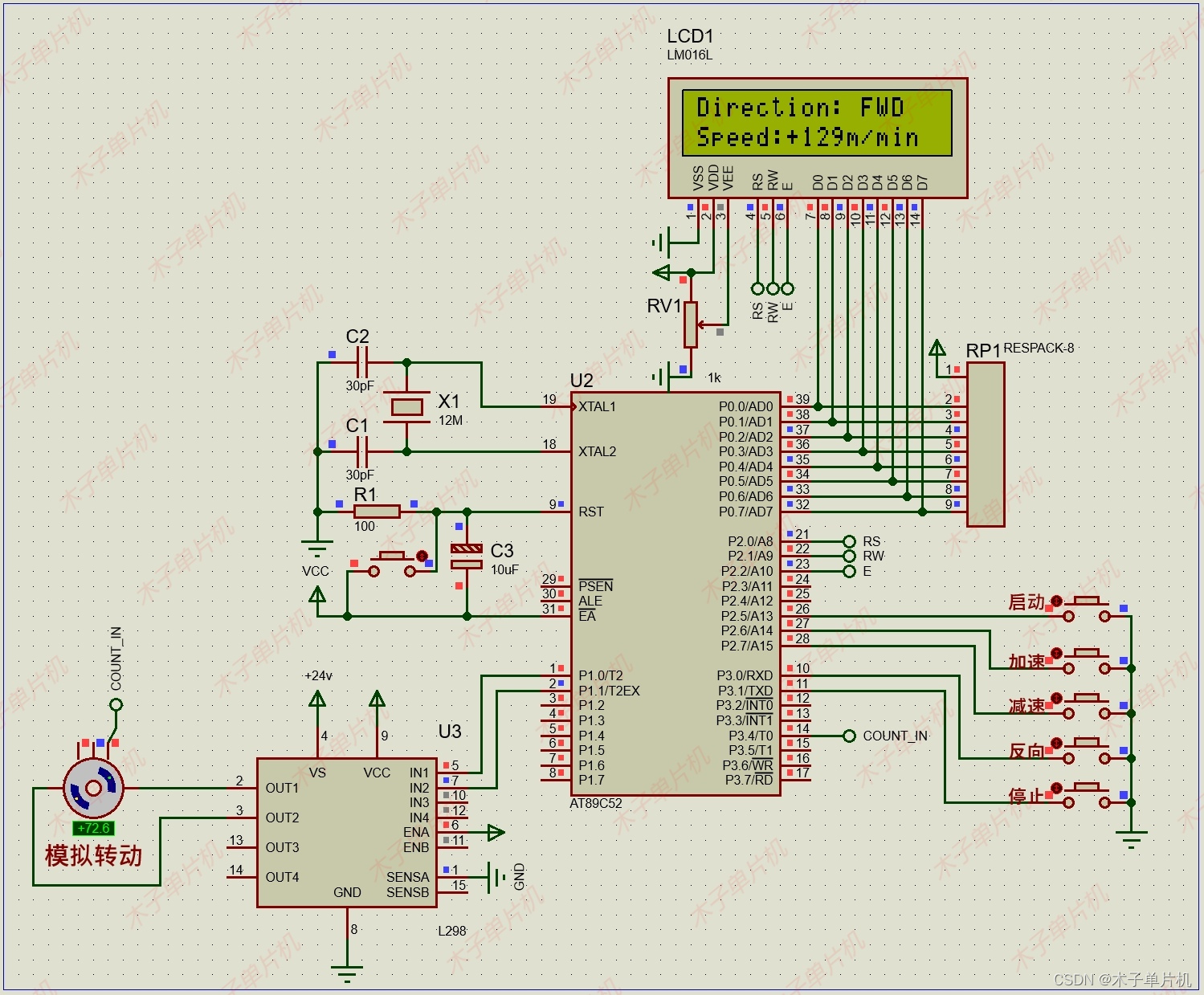Click the RV1 wiper arrow
The width and height of the screenshot is (1204, 995).
coord(703,324)
